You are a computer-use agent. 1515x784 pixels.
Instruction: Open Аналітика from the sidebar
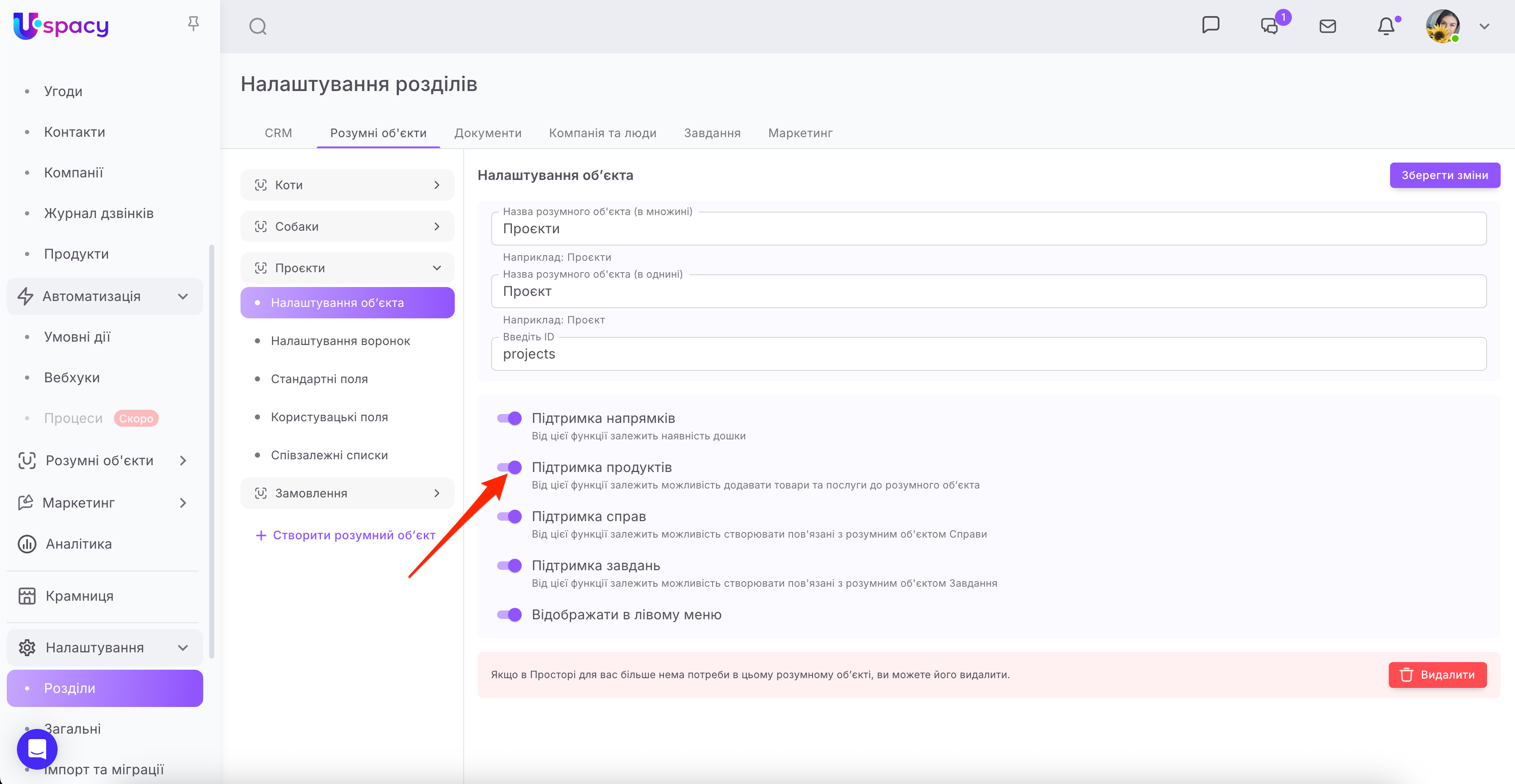79,544
